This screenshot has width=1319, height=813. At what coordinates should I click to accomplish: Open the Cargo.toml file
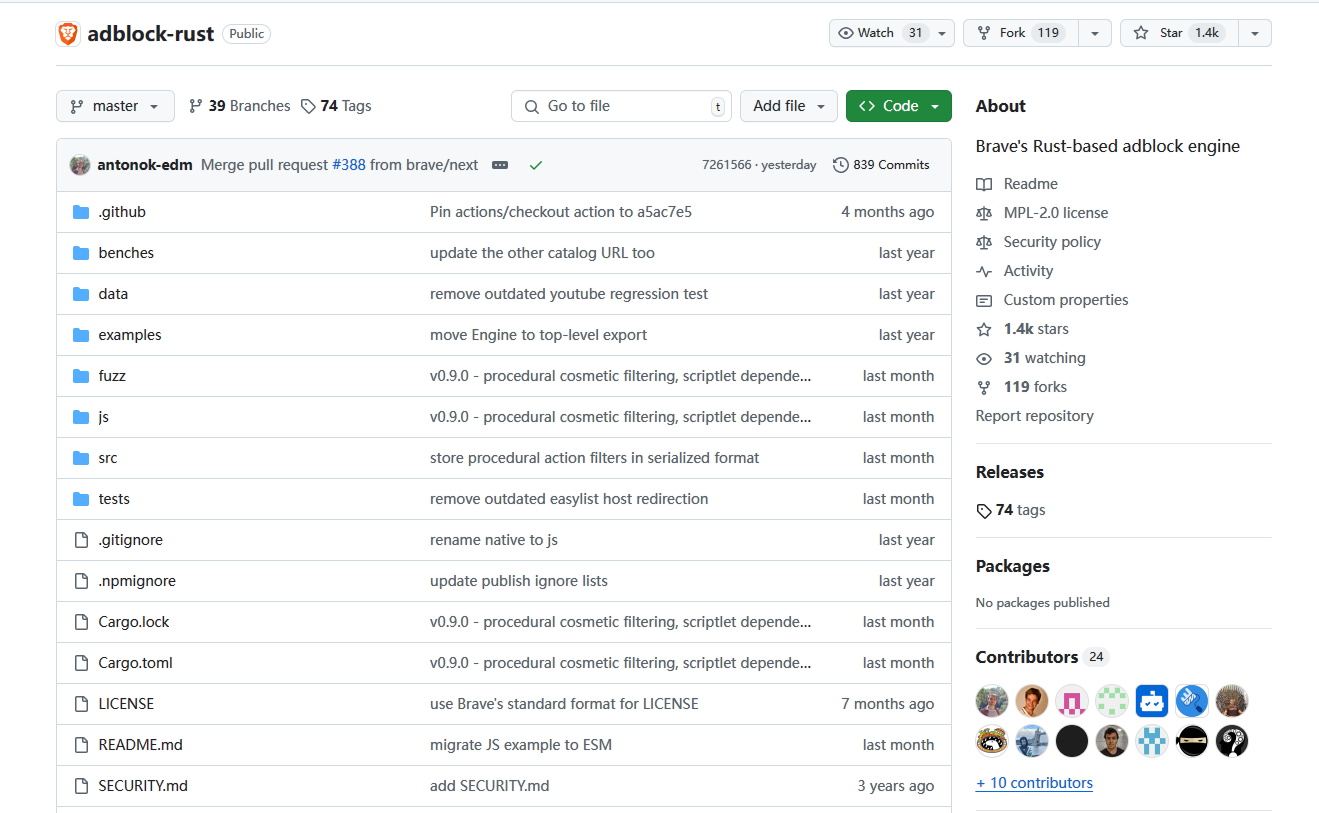coord(135,663)
